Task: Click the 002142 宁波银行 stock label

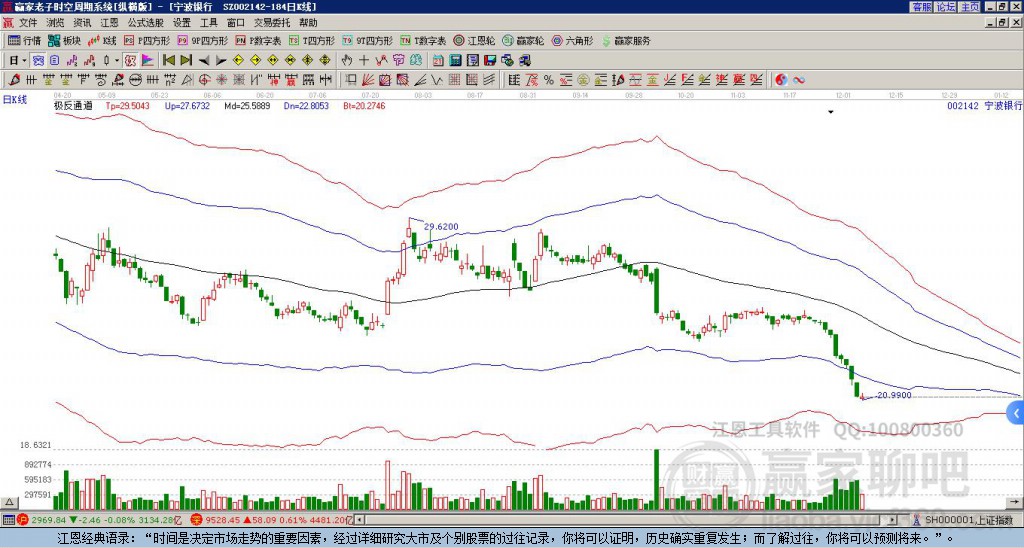Action: pos(984,105)
